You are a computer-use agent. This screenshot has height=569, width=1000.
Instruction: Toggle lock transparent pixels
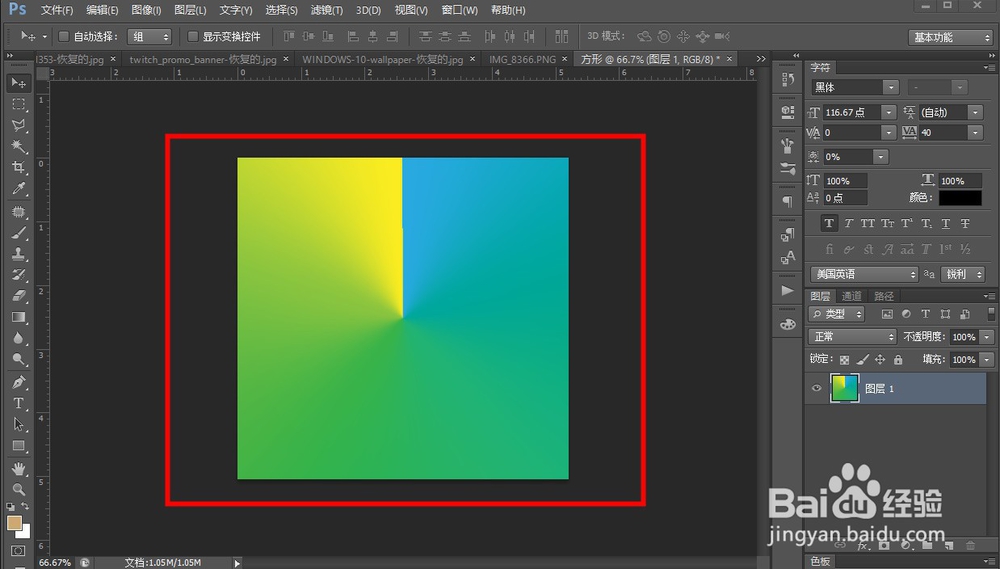[x=844, y=360]
